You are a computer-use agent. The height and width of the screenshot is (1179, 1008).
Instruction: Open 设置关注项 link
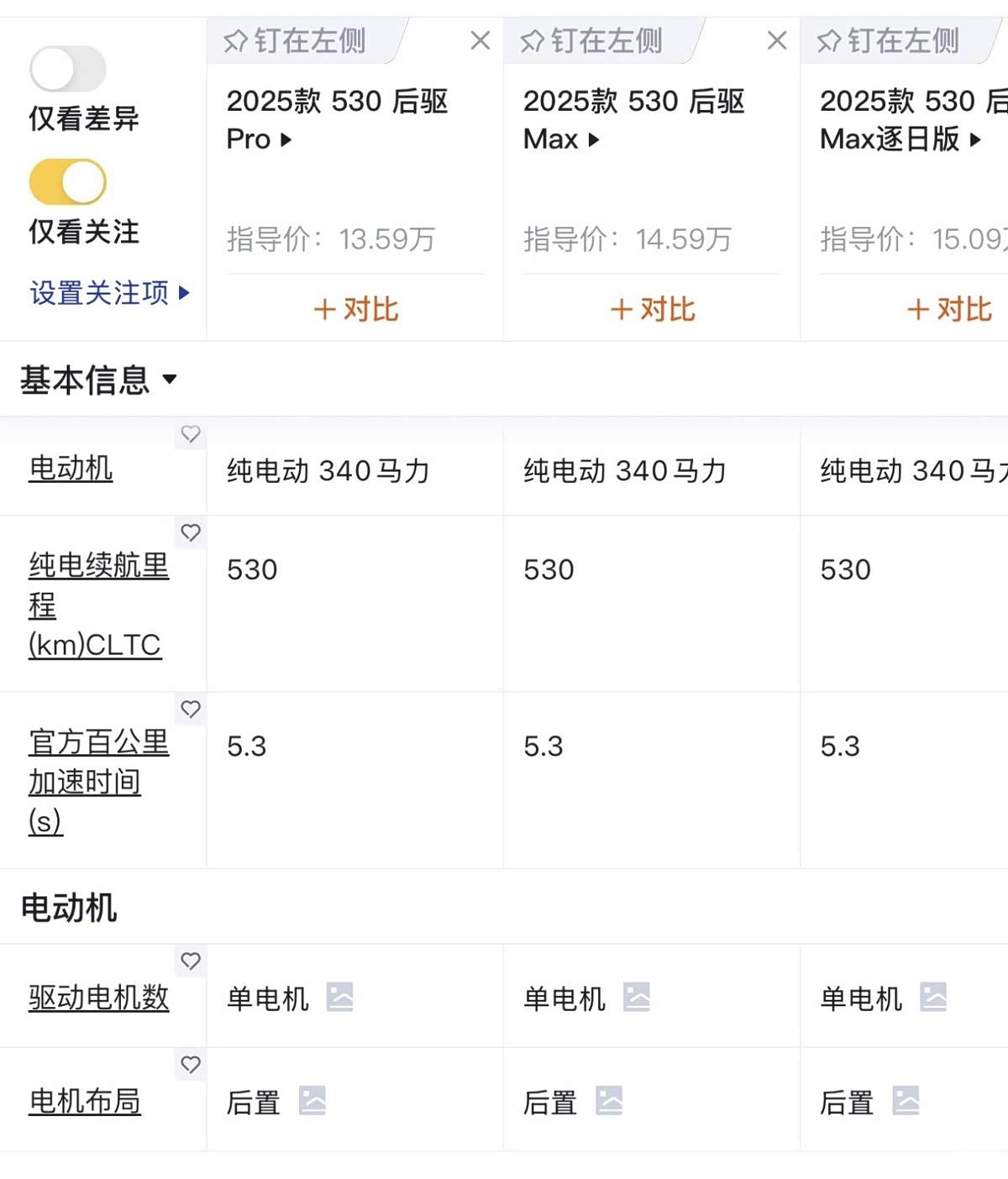click(x=109, y=292)
